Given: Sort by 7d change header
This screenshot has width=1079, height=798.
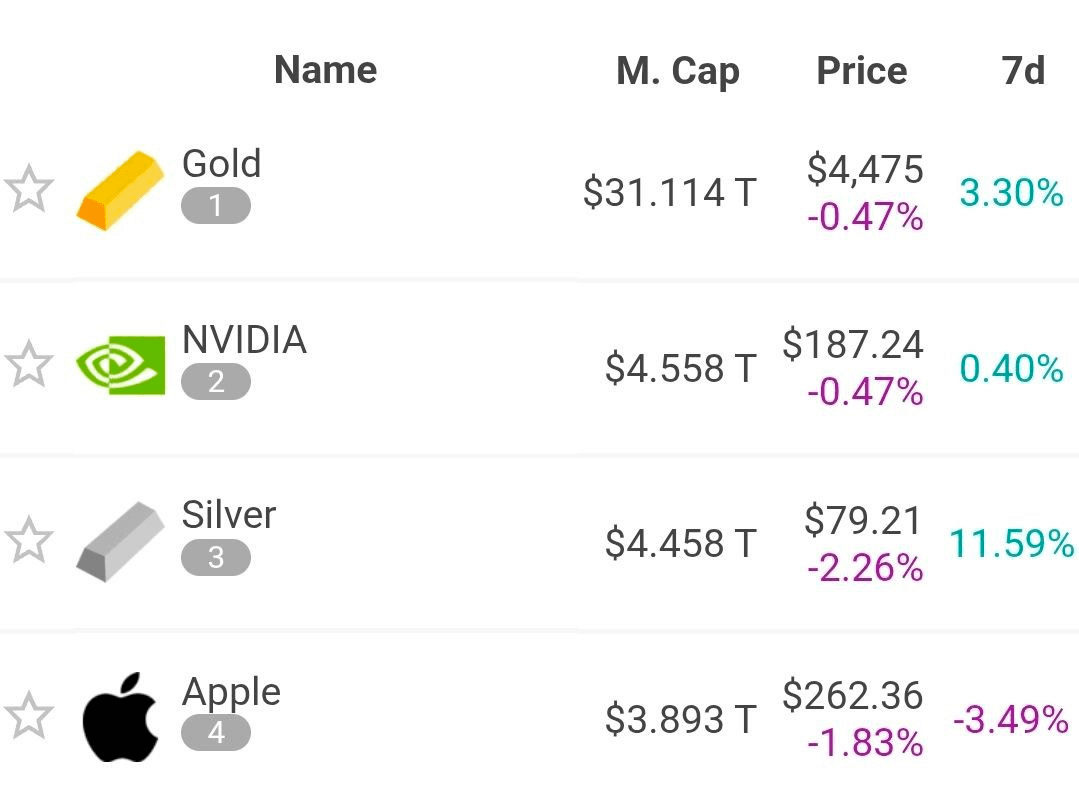Looking at the screenshot, I should pos(1022,71).
